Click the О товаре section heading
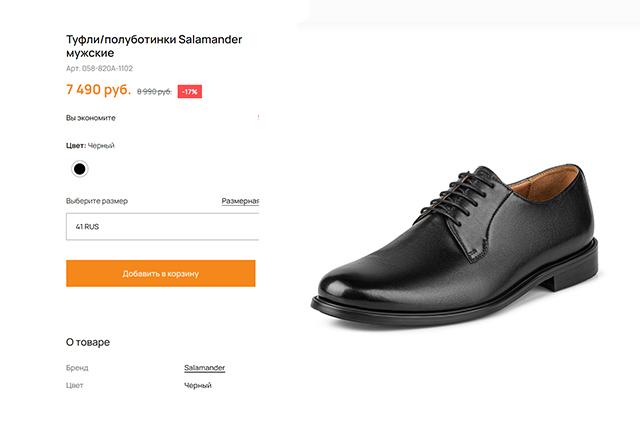Screen dimensions: 640x427 88,342
